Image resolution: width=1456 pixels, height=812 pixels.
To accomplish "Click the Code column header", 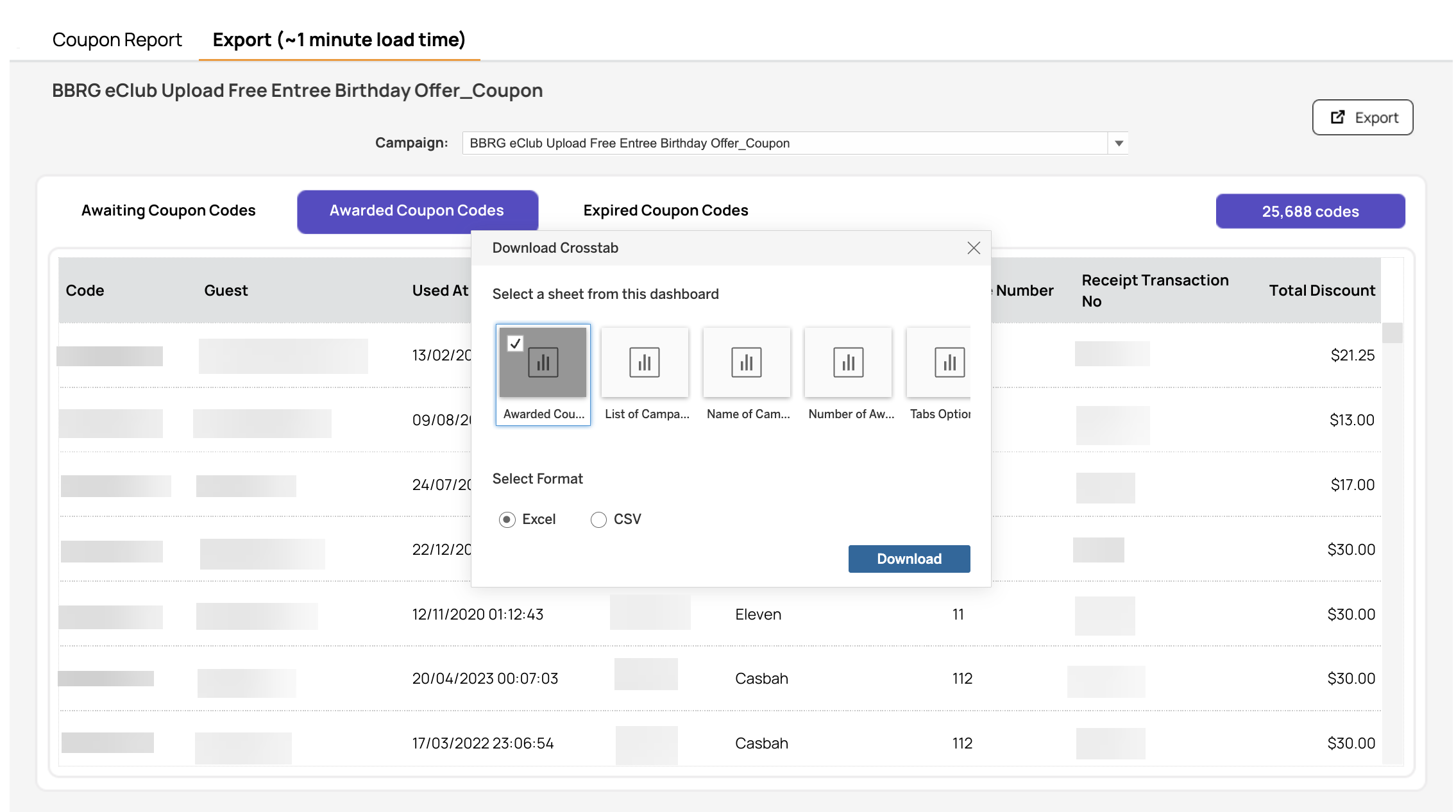I will click(85, 291).
